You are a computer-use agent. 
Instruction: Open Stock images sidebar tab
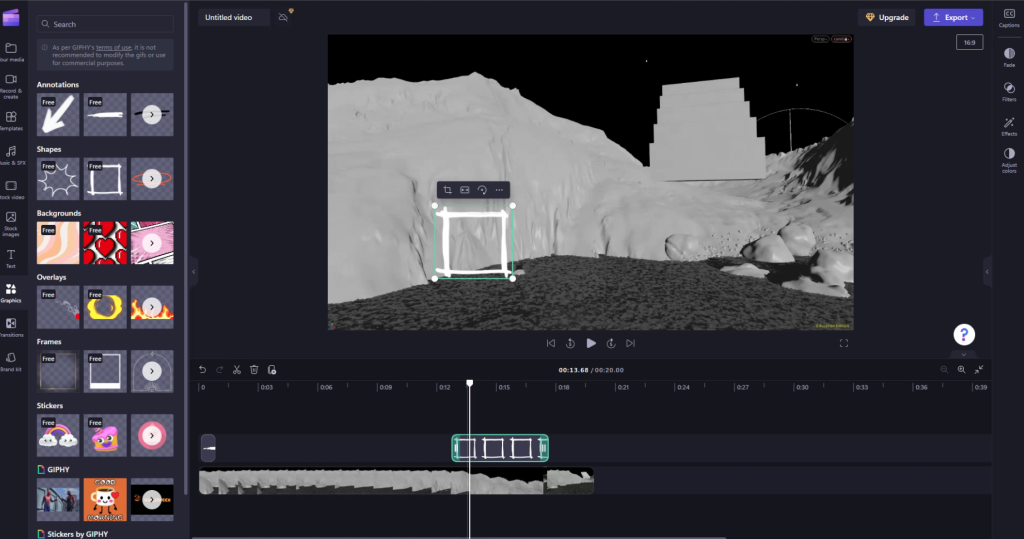click(11, 223)
